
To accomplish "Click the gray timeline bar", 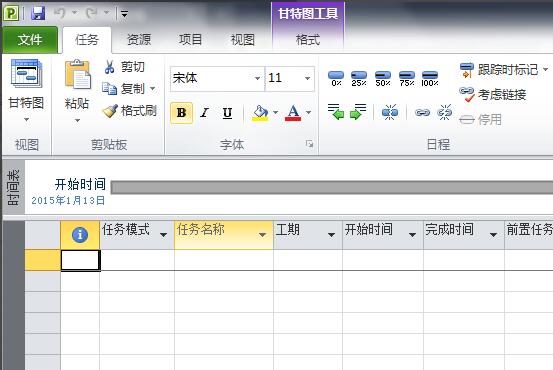I will point(332,187).
